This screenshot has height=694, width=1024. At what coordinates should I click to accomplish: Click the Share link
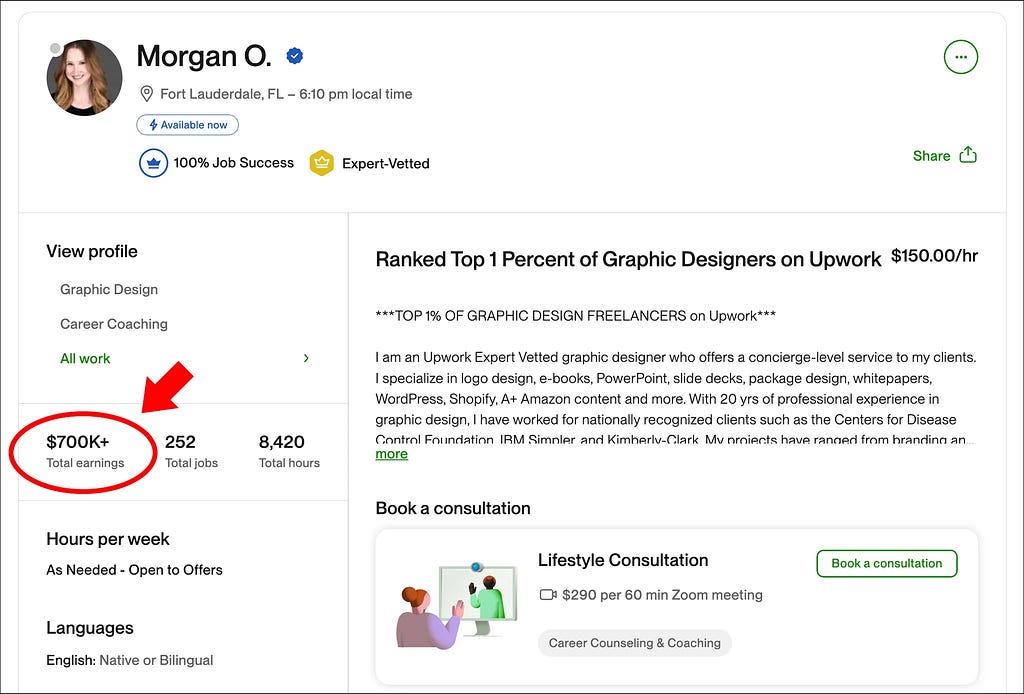931,156
